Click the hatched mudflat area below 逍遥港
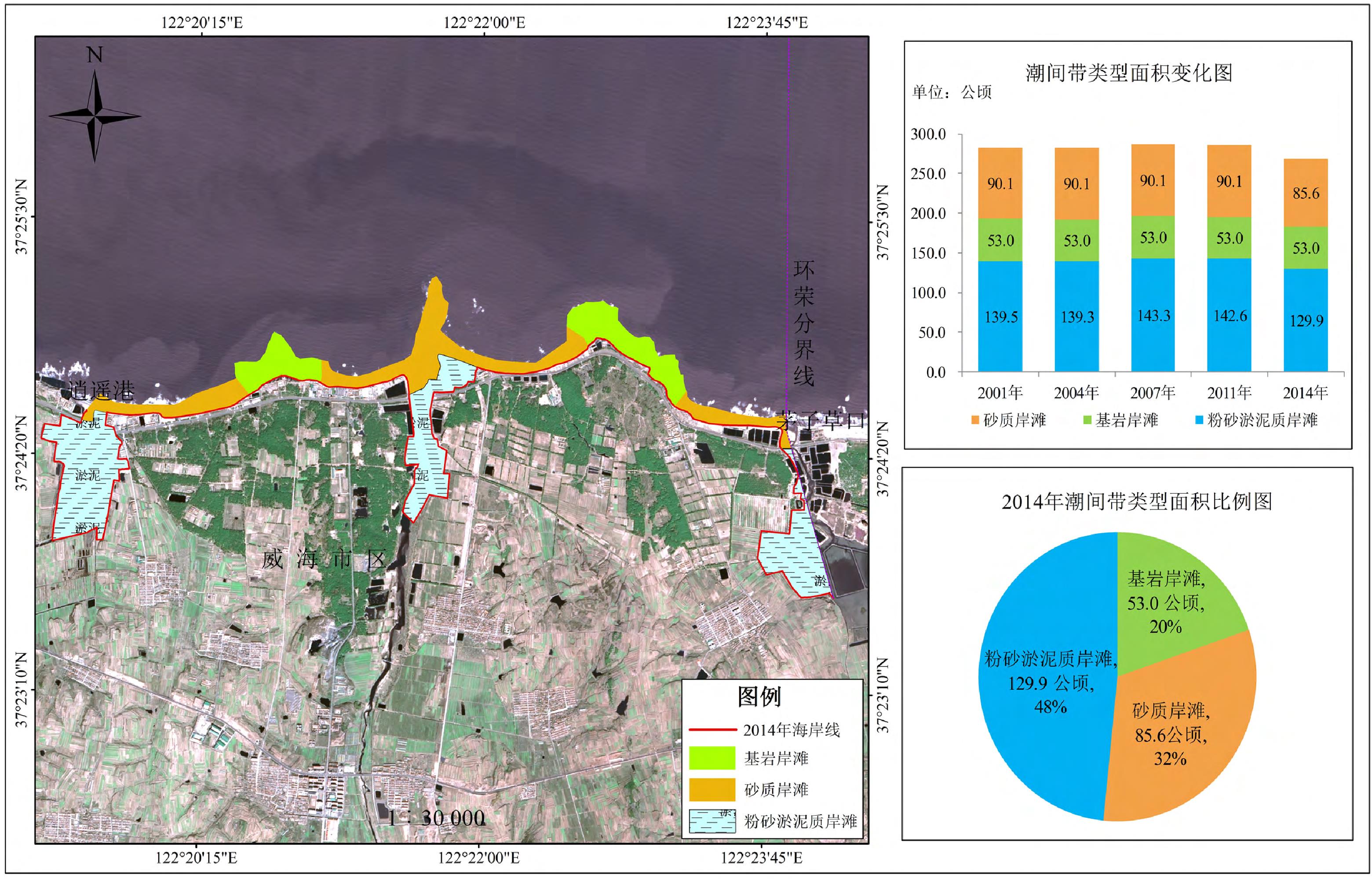The image size is (1372, 879). click(86, 476)
